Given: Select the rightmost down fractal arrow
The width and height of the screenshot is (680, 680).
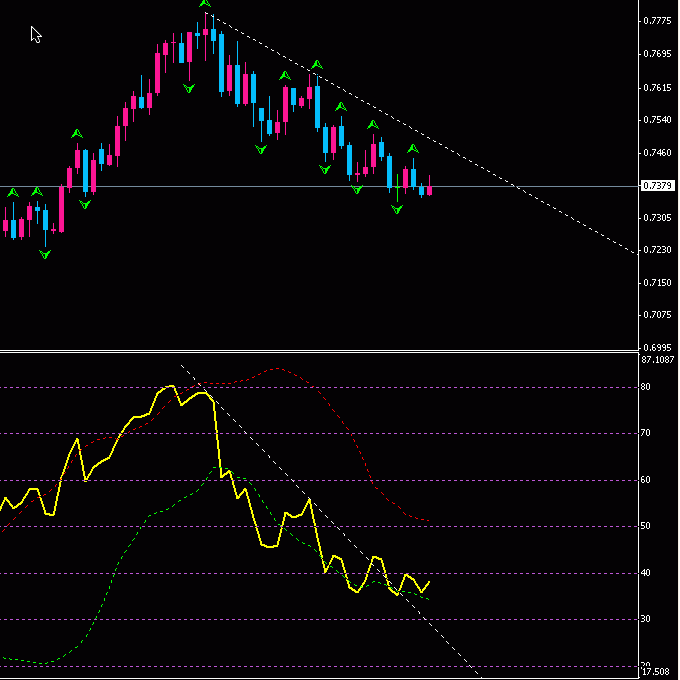Looking at the screenshot, I should (397, 210).
